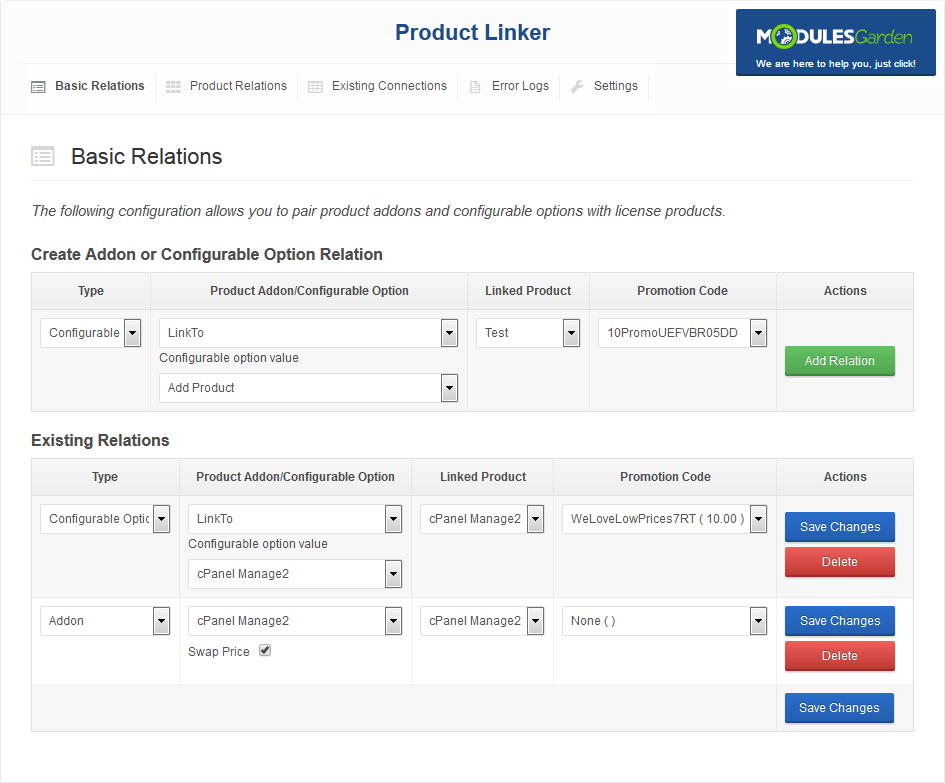Image resolution: width=945 pixels, height=783 pixels.
Task: Open the LinkTo dropdown in the create form
Action: [x=309, y=333]
